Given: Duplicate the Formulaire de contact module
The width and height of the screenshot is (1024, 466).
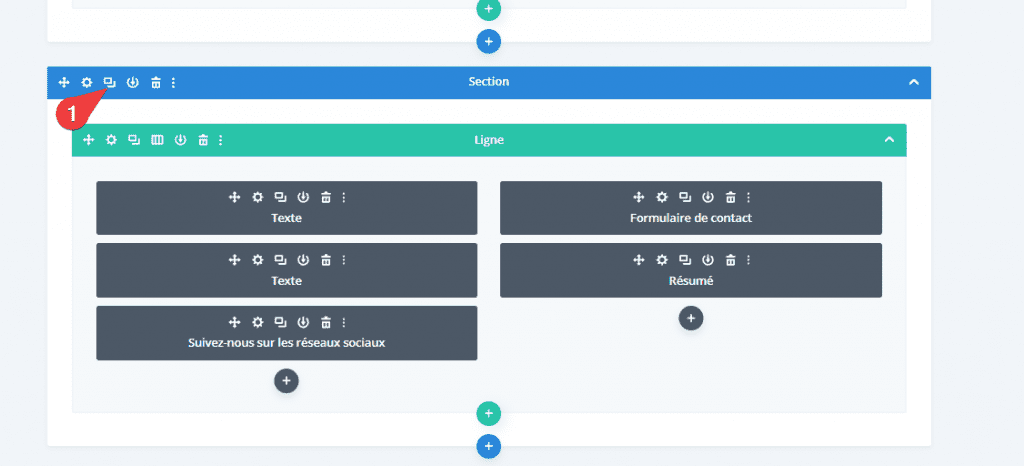Looking at the screenshot, I should click(684, 197).
